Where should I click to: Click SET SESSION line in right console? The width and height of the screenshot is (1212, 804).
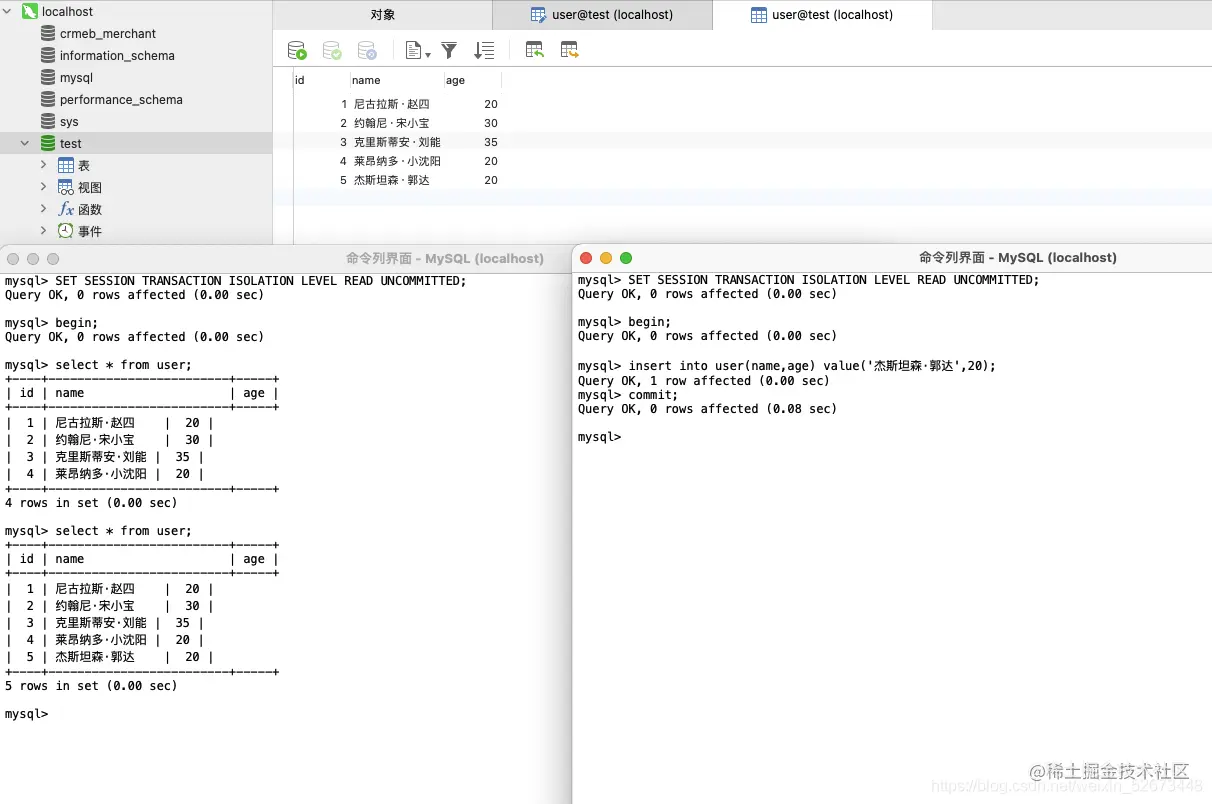(x=809, y=280)
